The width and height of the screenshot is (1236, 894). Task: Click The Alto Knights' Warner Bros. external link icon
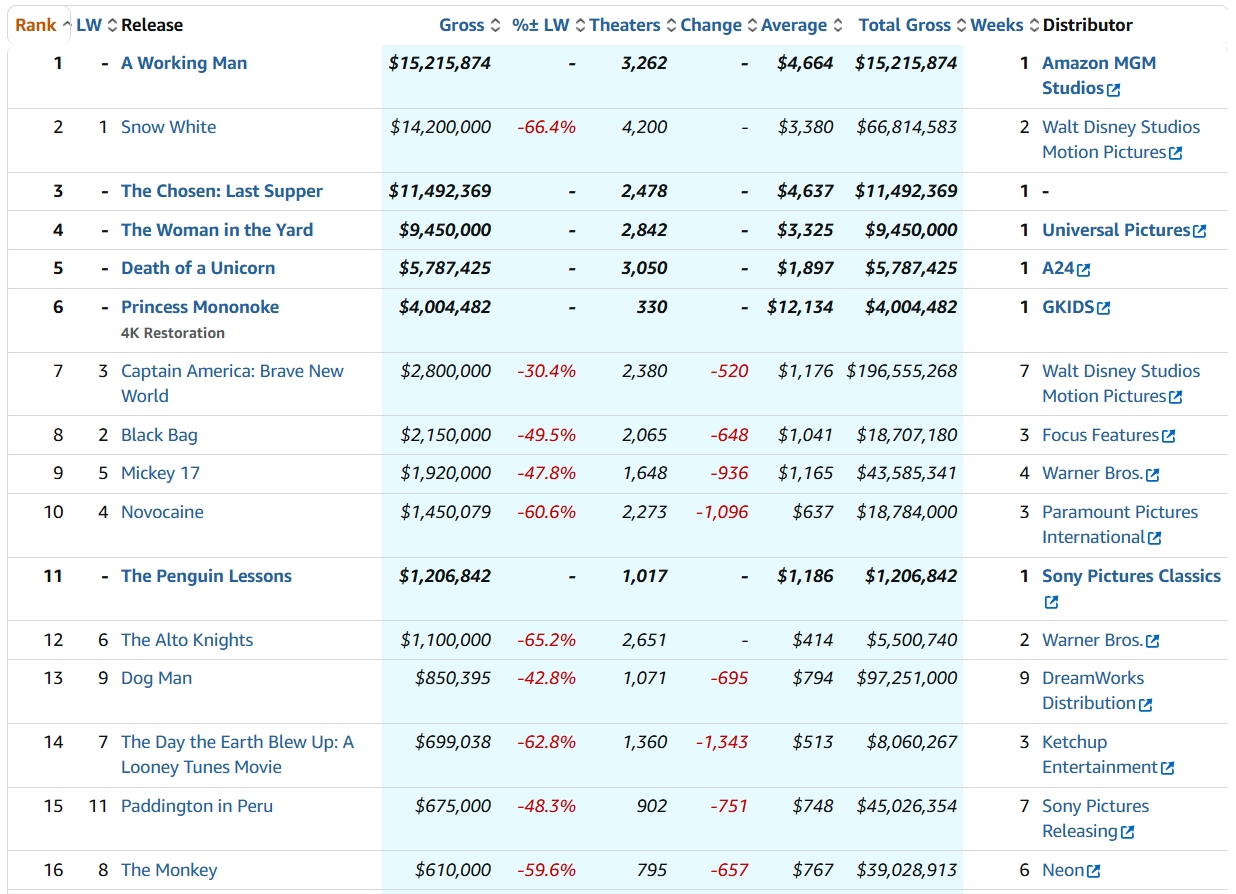click(1153, 641)
